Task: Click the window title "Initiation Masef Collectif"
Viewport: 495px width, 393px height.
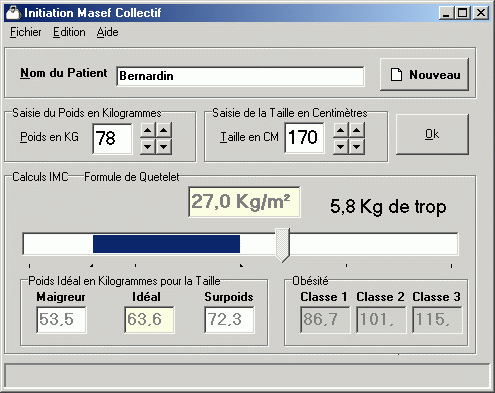Action: (x=93, y=13)
